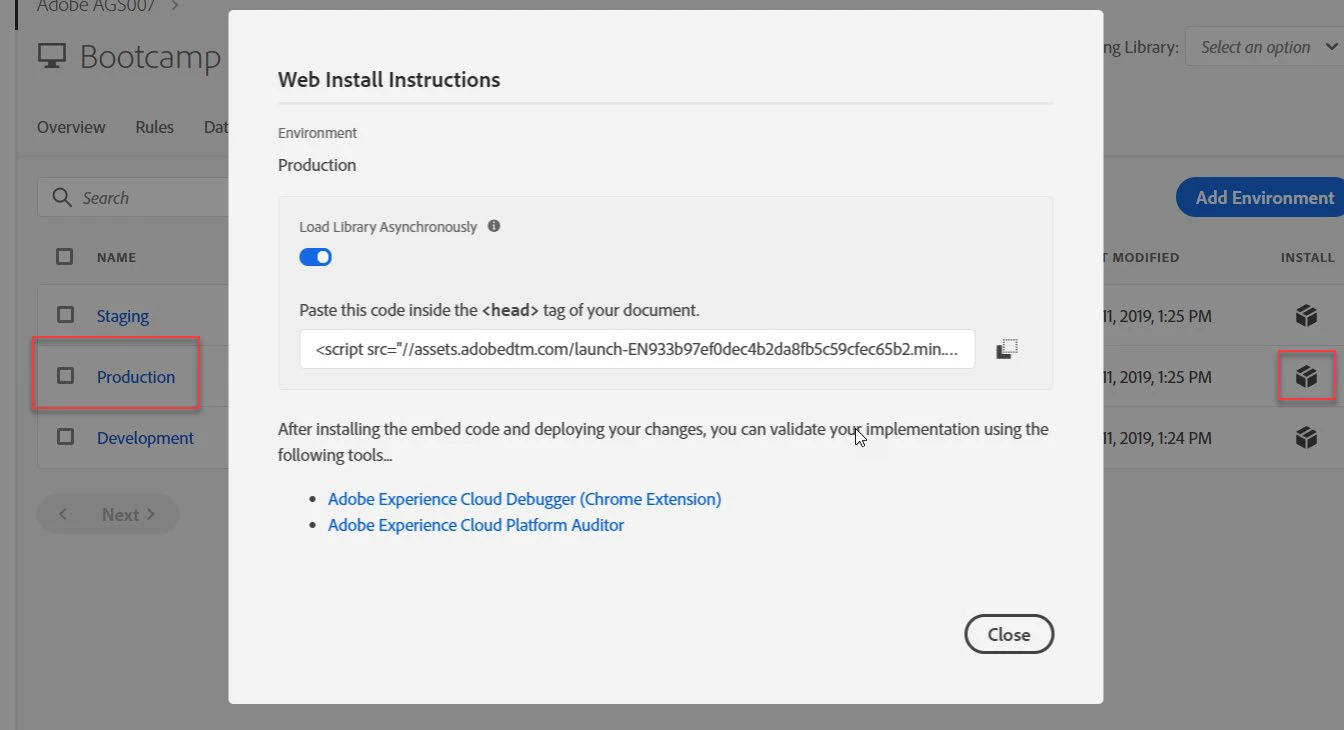Viewport: 1344px width, 730px height.
Task: Copy the embed code to clipboard
Action: pyautogui.click(x=1007, y=349)
